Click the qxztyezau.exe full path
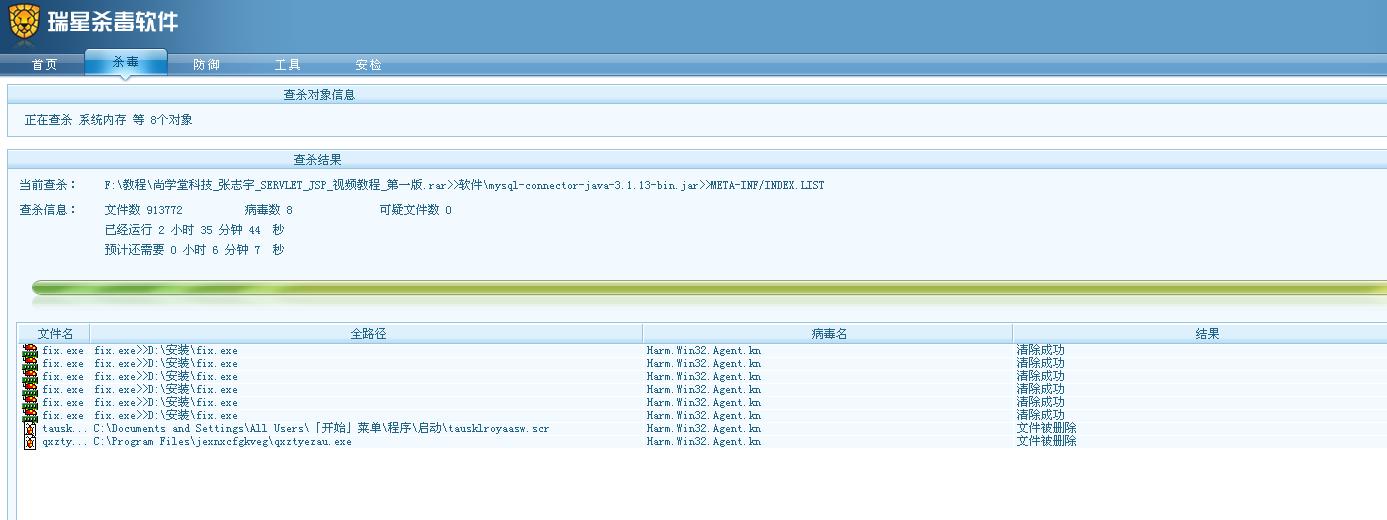The height and width of the screenshot is (520, 1387). tap(222, 442)
